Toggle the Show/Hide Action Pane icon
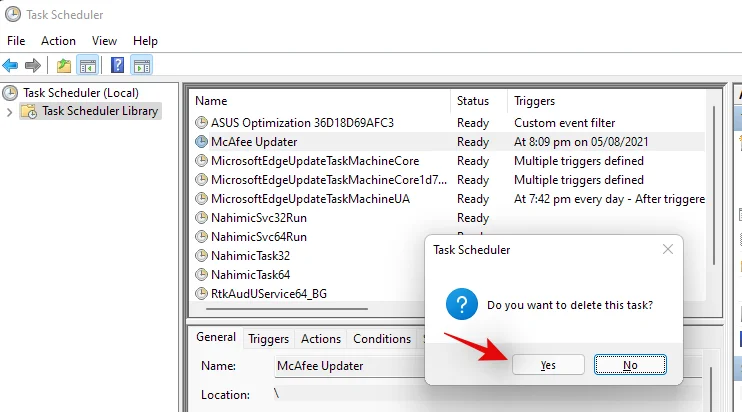 click(x=142, y=65)
